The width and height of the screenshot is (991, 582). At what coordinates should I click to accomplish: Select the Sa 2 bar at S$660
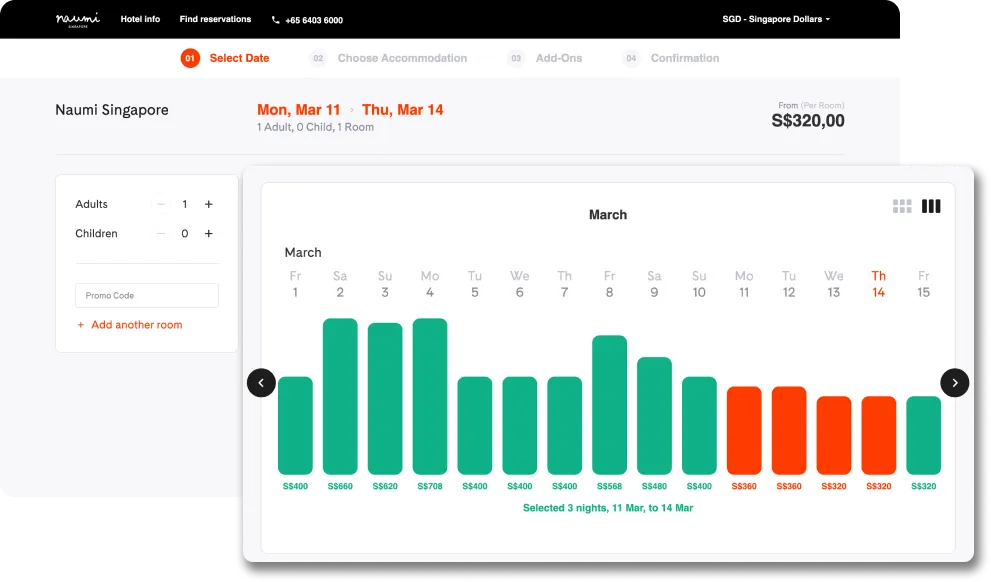(340, 396)
